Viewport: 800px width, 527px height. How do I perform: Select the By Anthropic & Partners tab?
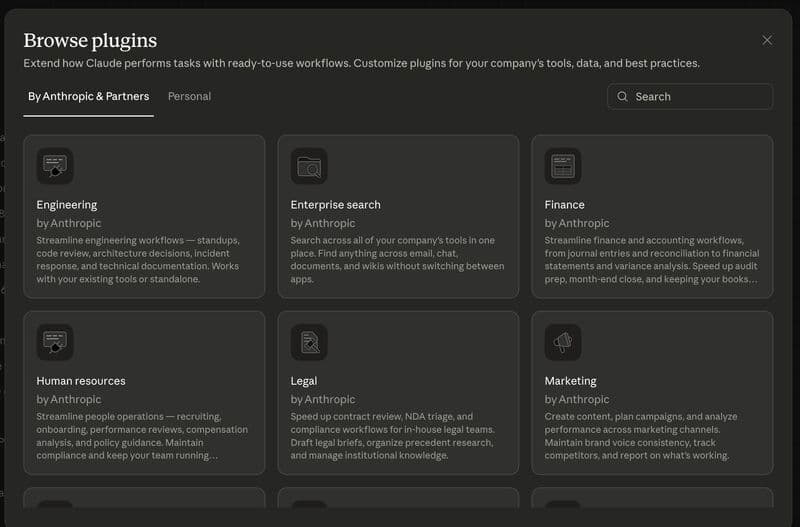coord(88,97)
